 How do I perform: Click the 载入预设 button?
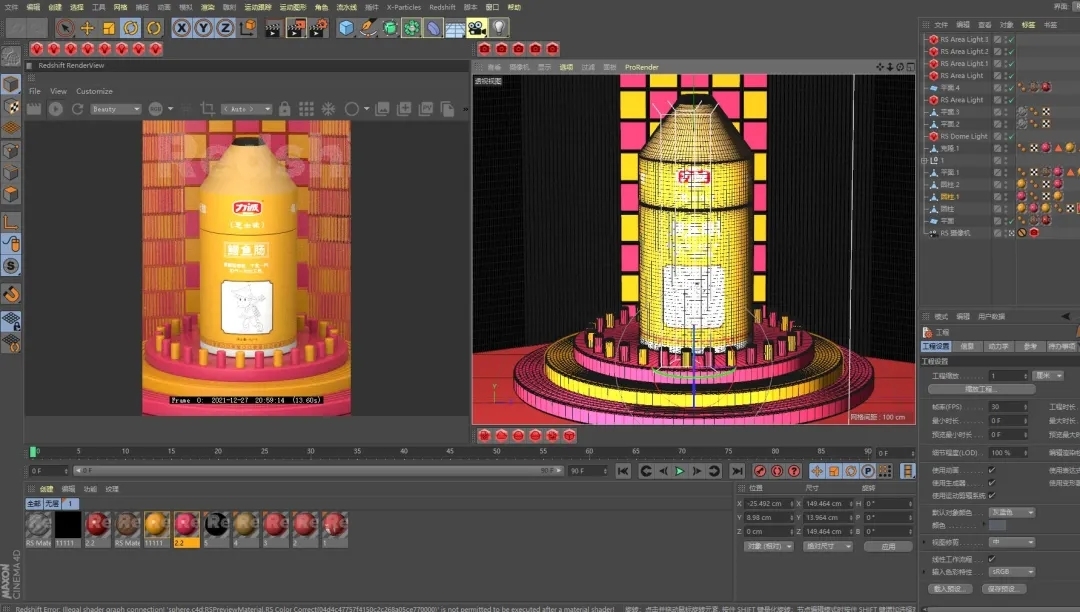(x=950, y=589)
